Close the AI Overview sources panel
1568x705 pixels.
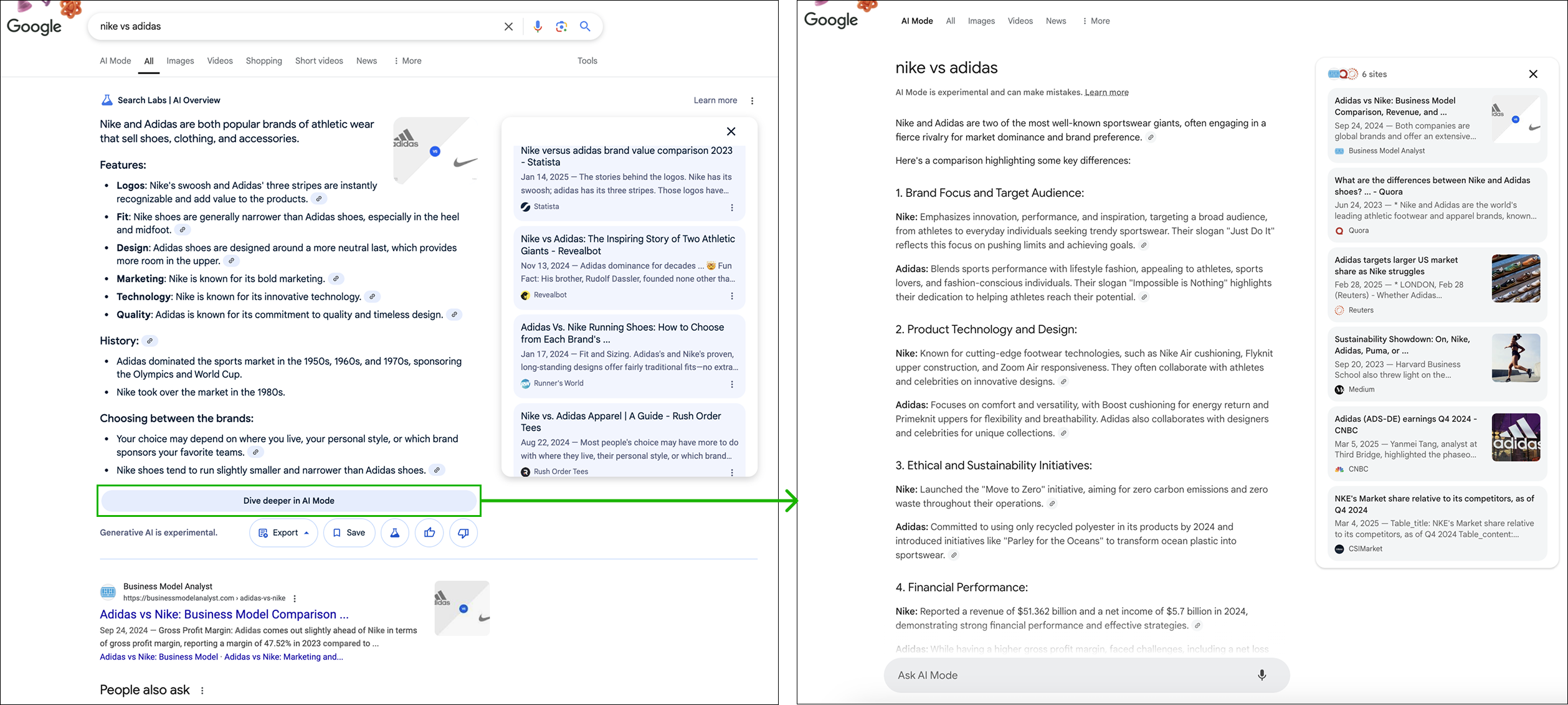coord(731,131)
